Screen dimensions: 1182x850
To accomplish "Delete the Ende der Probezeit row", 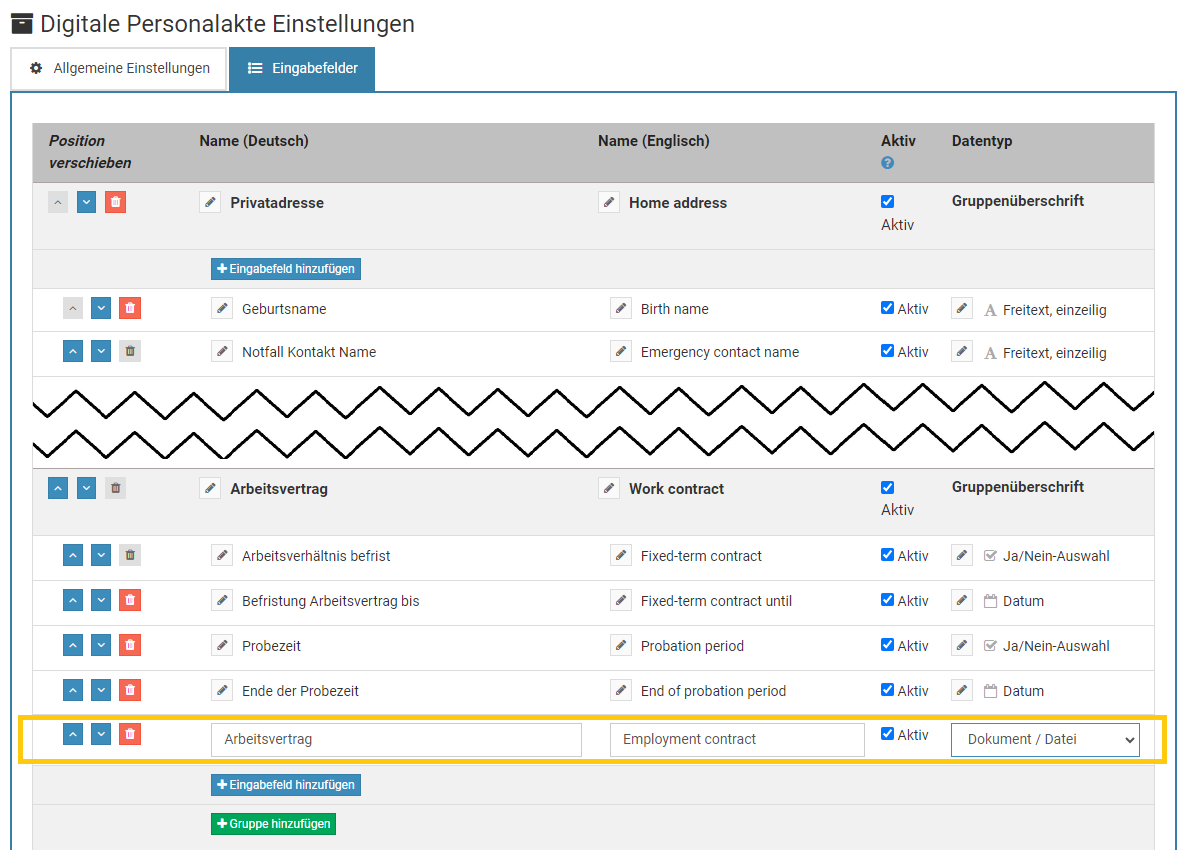I will point(129,690).
